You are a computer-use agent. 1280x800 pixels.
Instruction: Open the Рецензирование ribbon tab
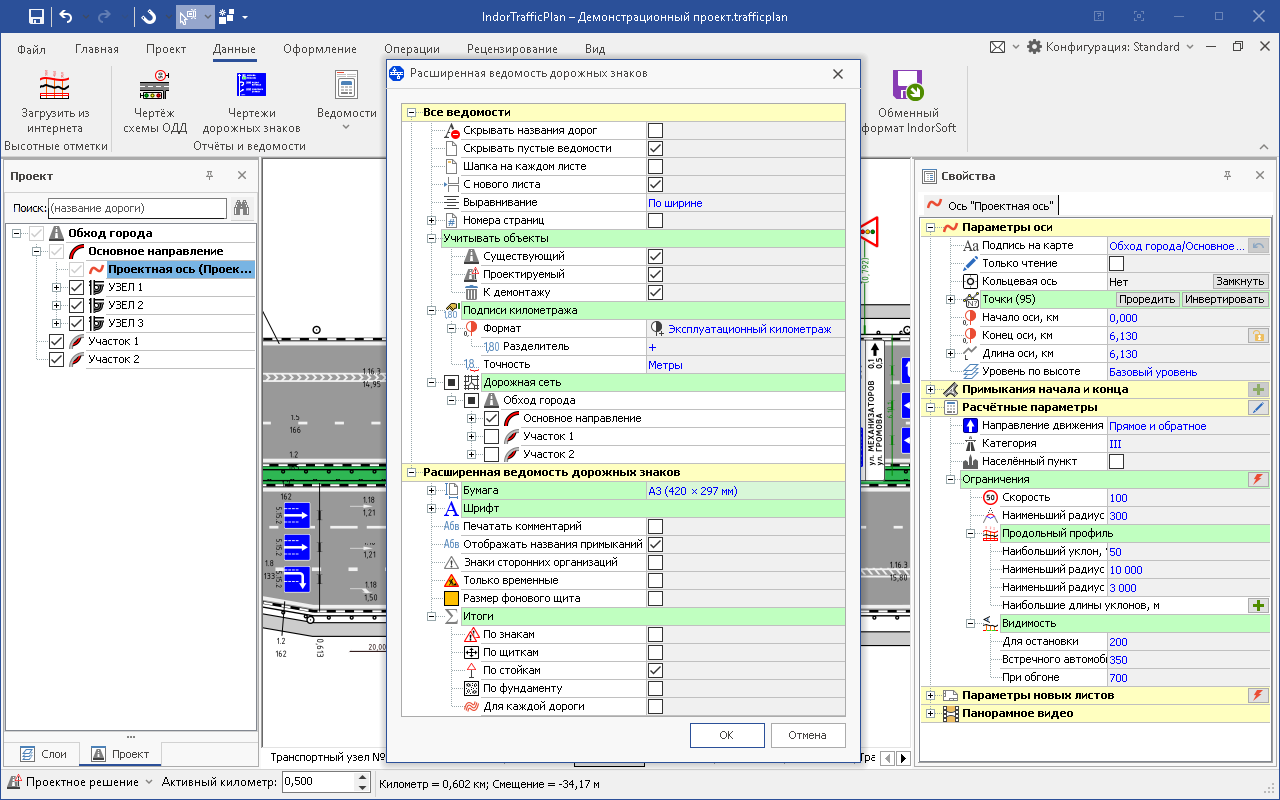pyautogui.click(x=512, y=49)
